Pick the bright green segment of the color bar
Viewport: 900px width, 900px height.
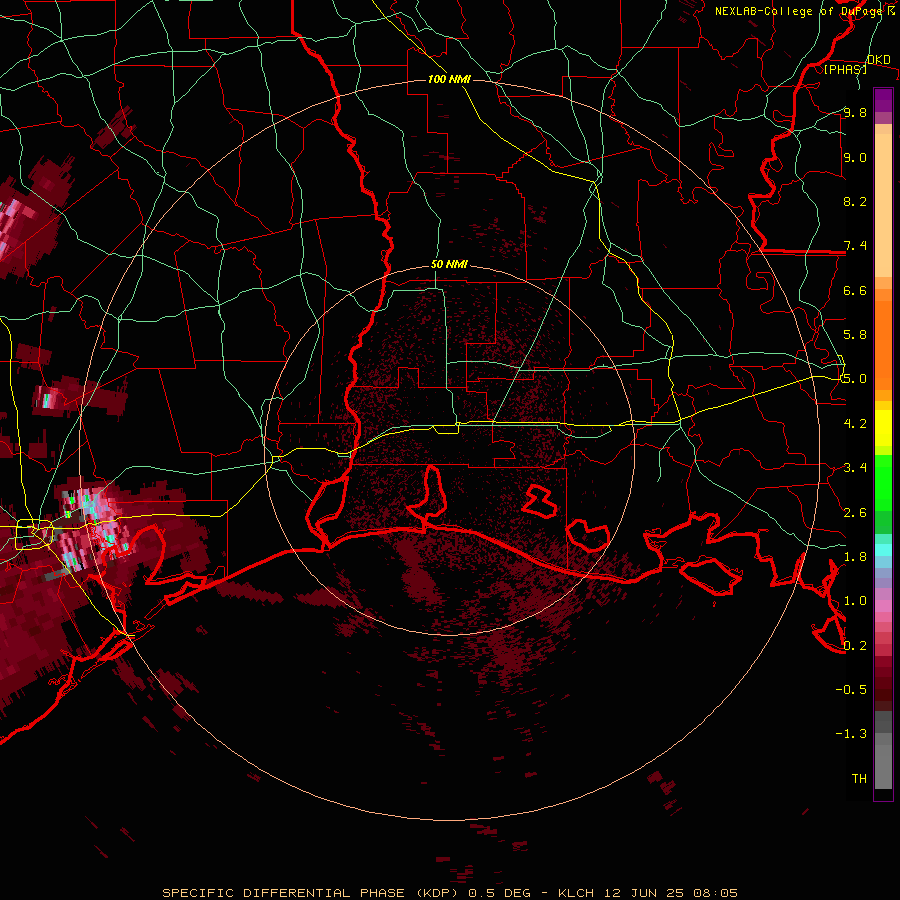click(x=883, y=482)
